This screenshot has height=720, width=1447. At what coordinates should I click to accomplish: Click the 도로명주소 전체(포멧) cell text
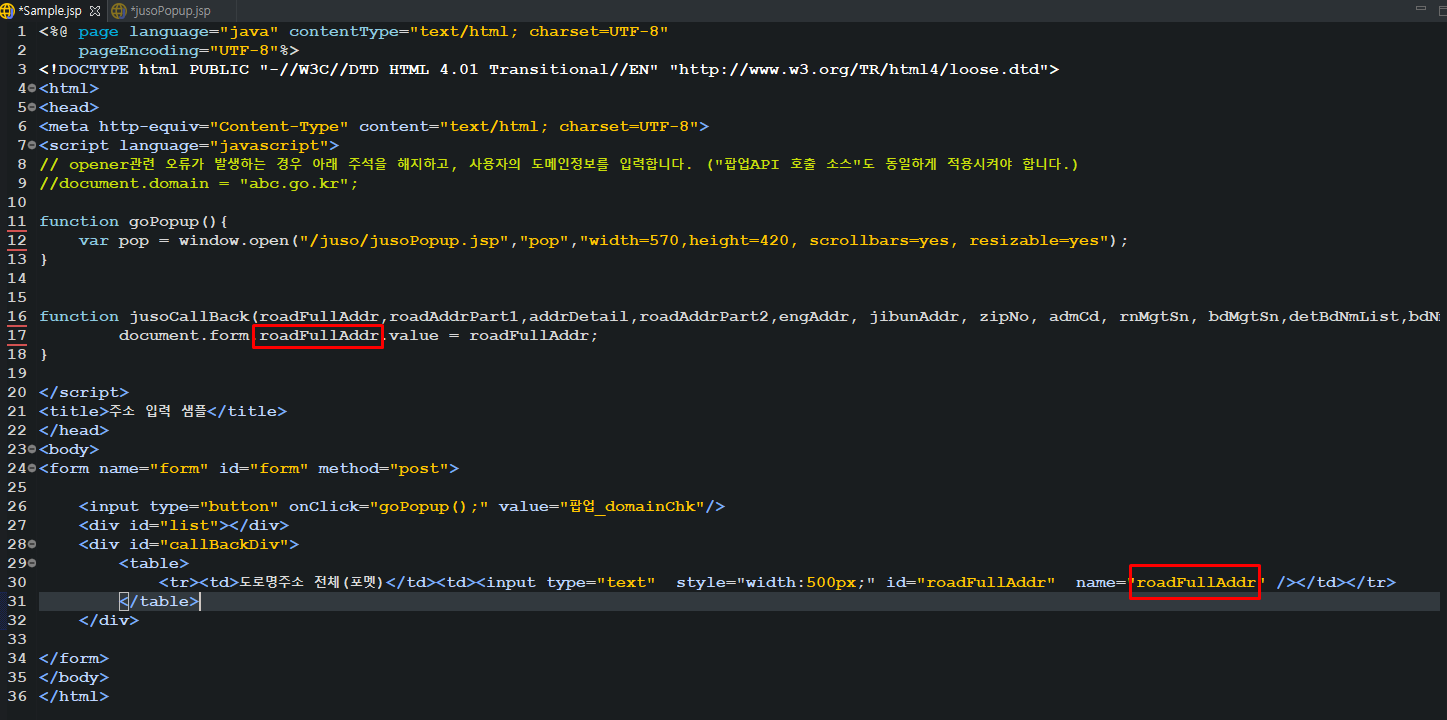coord(312,582)
